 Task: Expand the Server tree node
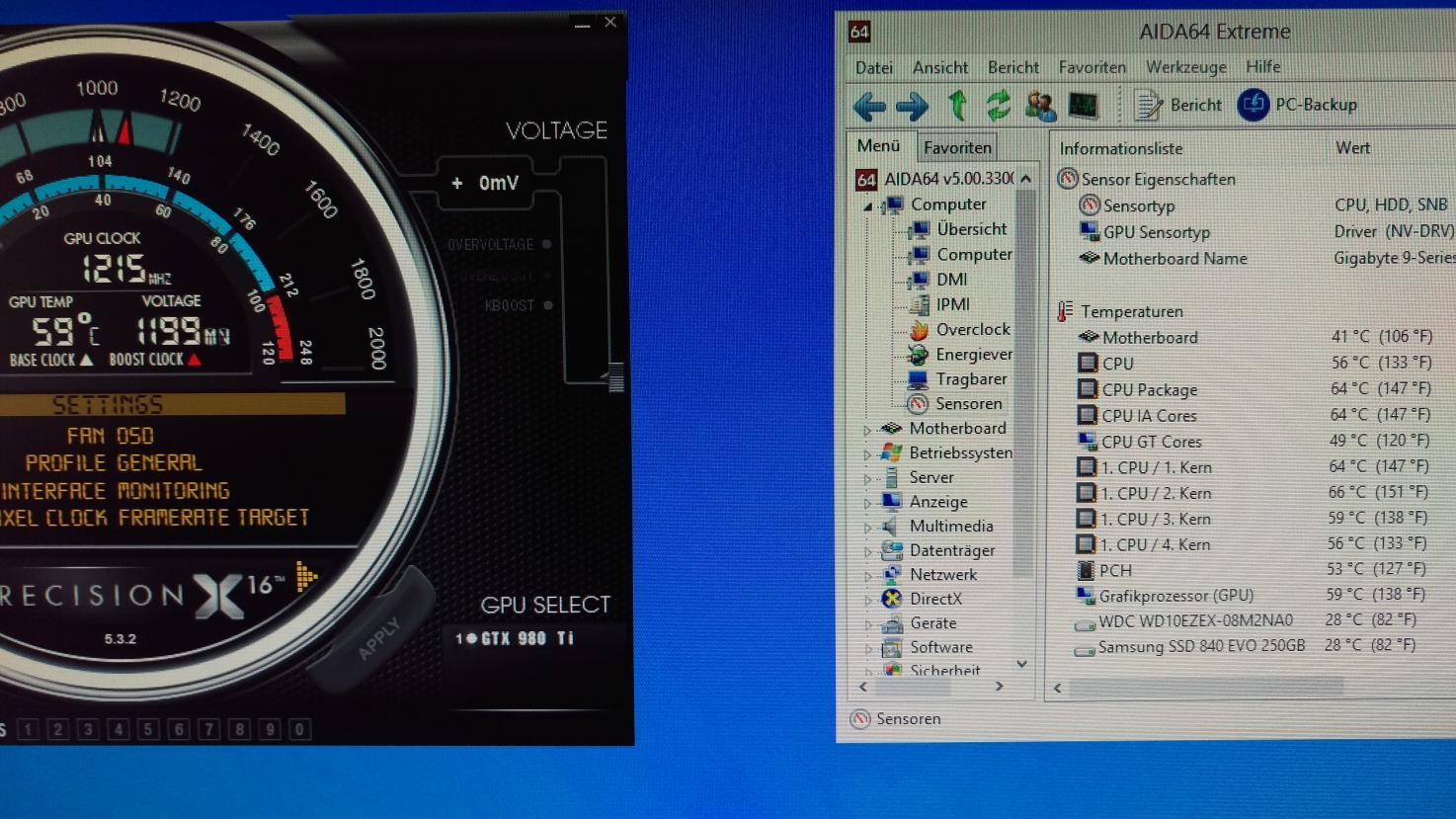(x=867, y=479)
